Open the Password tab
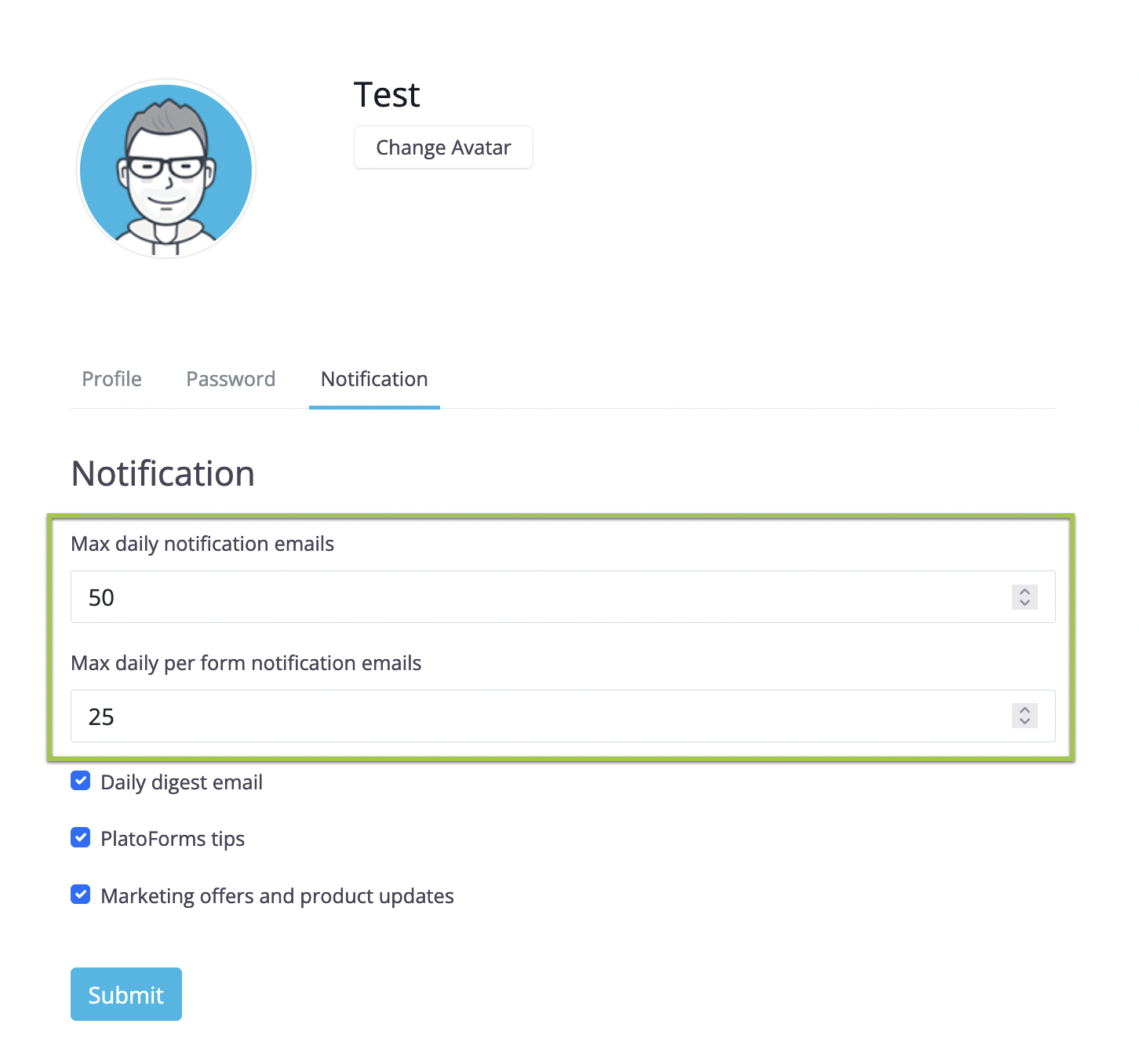This screenshot has width=1139, height=1064. (231, 379)
